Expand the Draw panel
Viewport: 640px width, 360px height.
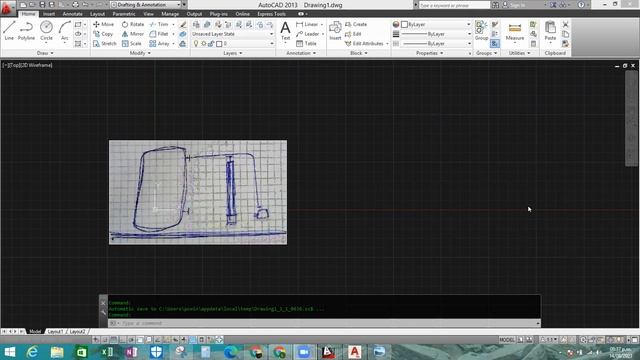(x=45, y=53)
